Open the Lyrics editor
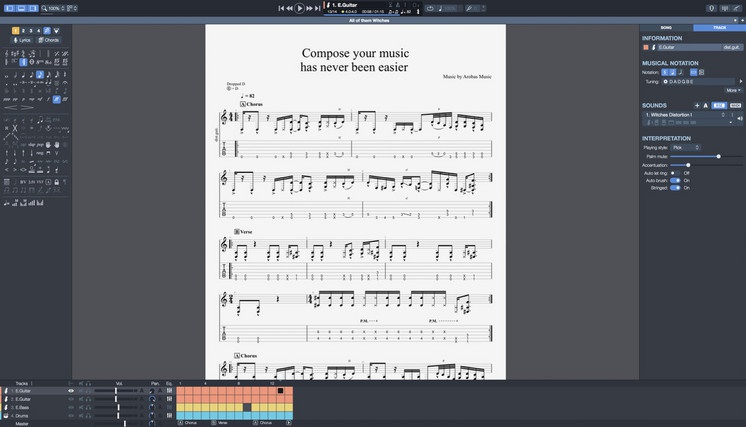The height and width of the screenshot is (427, 746). (22, 40)
